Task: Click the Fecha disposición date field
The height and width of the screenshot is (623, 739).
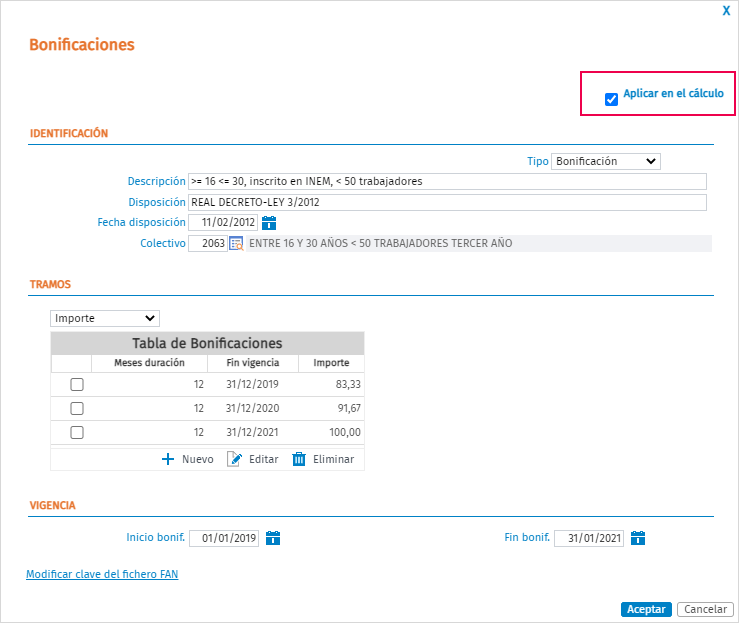Action: click(x=223, y=222)
